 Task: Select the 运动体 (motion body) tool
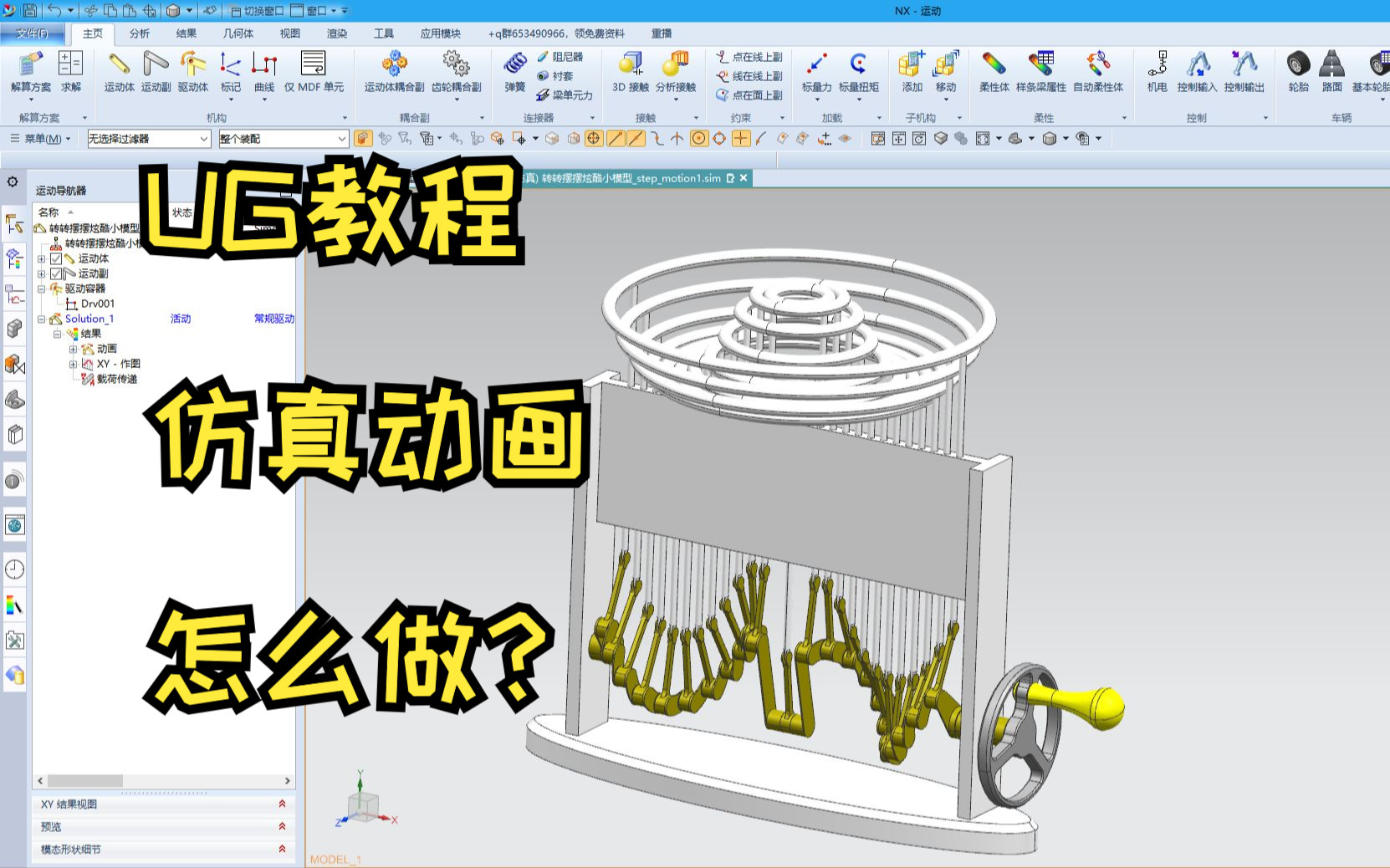pos(116,74)
